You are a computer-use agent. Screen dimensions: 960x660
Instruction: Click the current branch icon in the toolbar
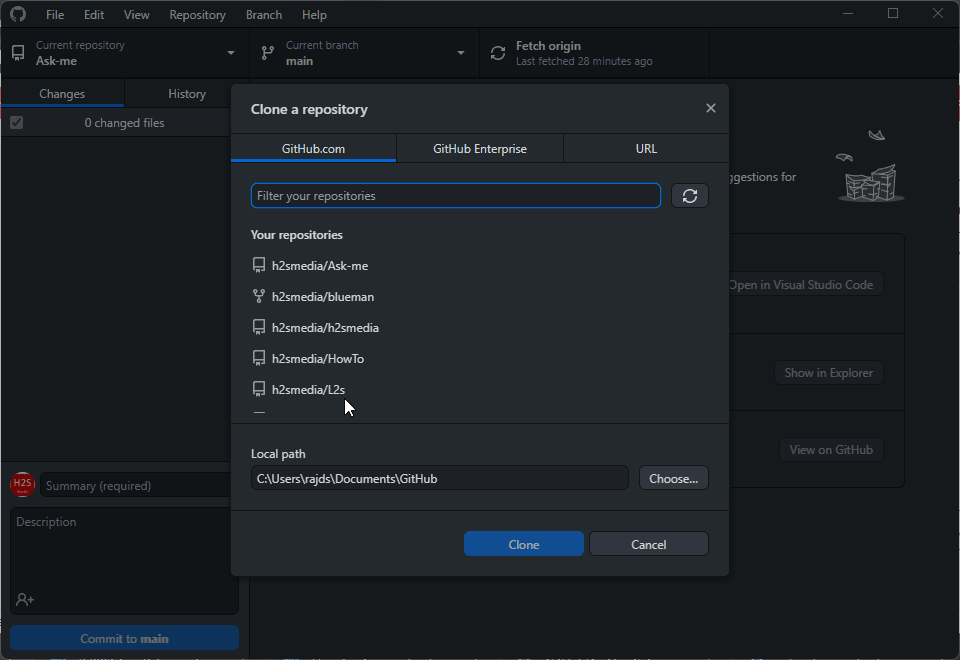click(x=266, y=52)
